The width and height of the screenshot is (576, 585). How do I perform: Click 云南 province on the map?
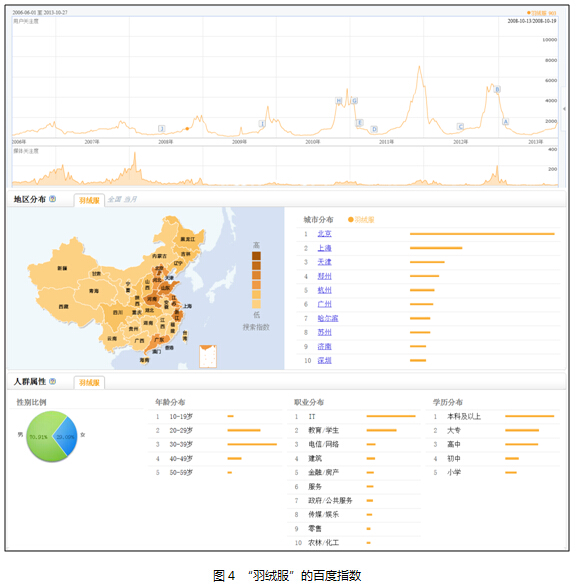pos(112,338)
